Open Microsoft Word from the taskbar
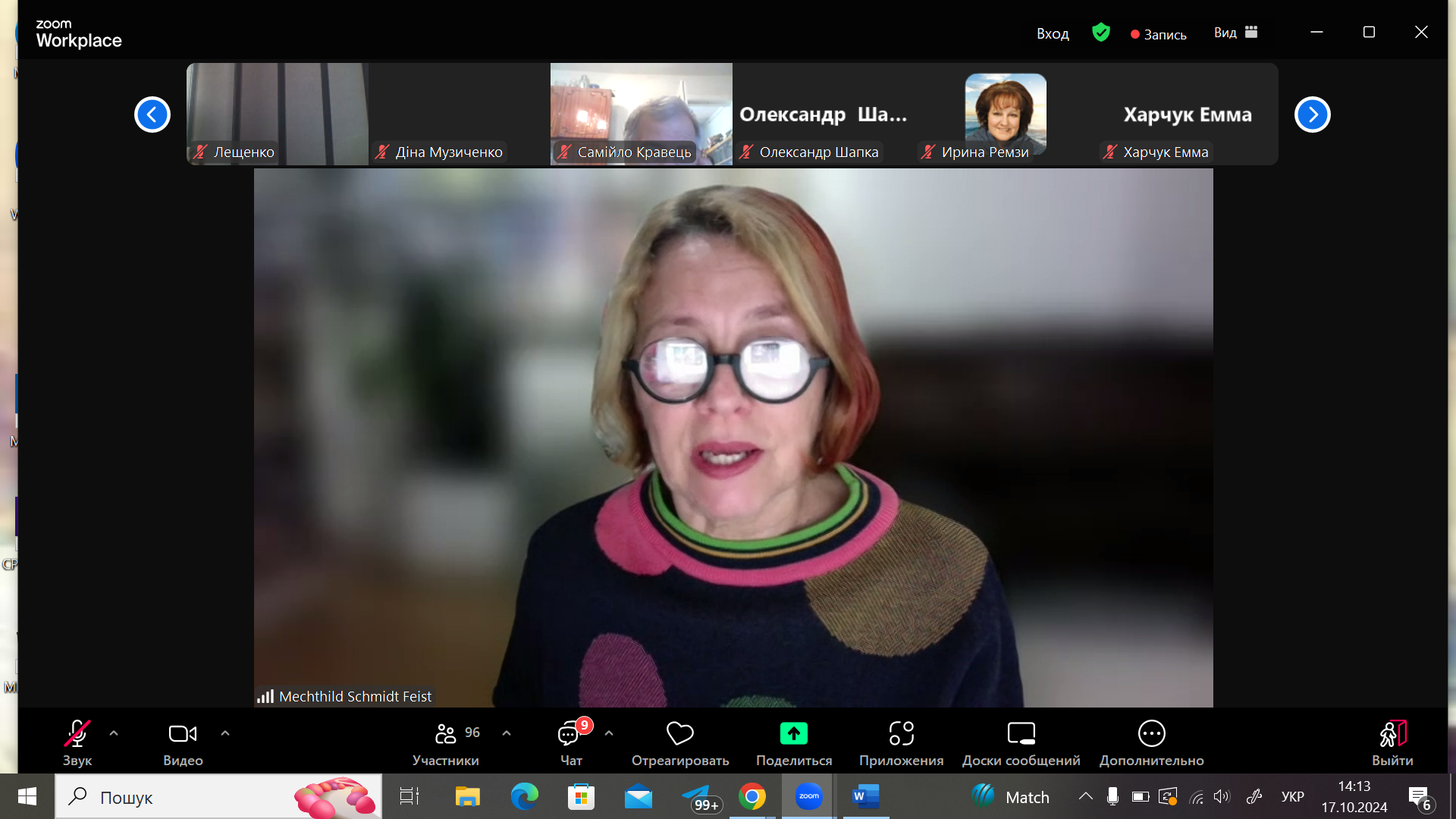The width and height of the screenshot is (1456, 819). (865, 796)
